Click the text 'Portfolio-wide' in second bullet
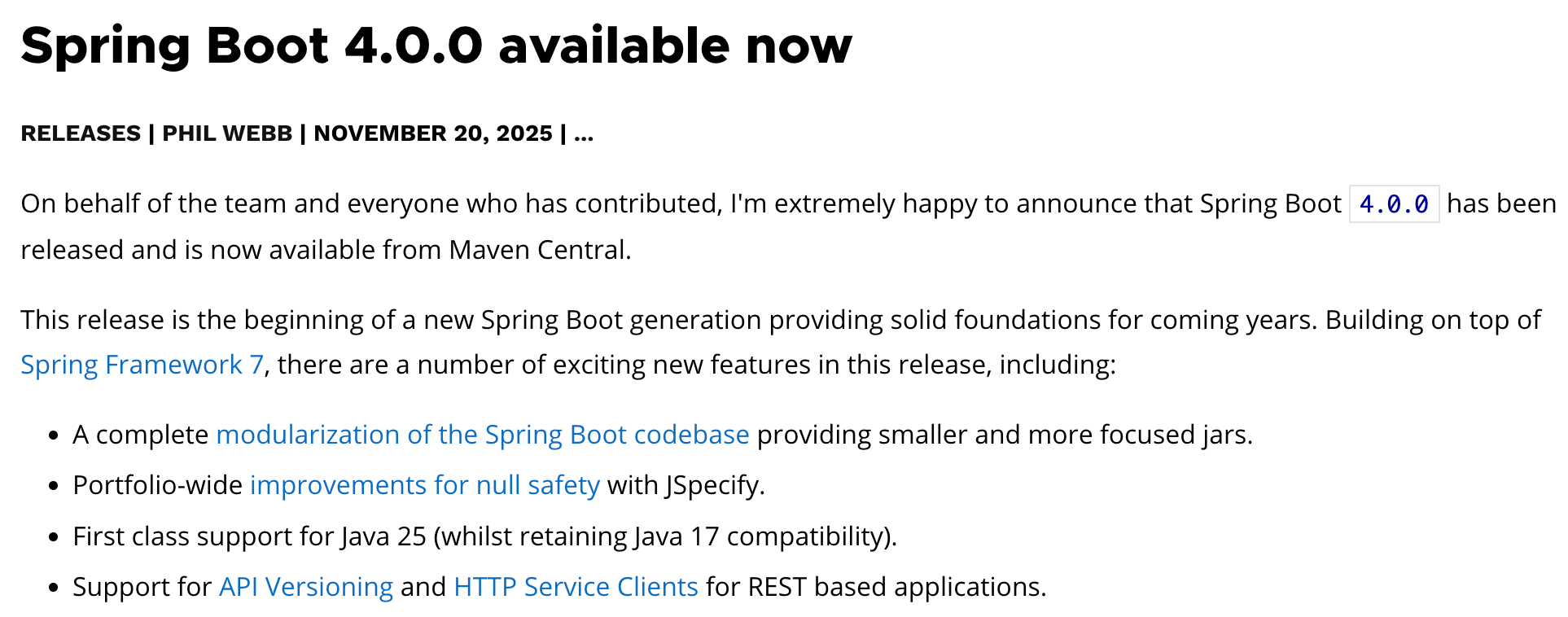The image size is (1568, 617). [157, 485]
